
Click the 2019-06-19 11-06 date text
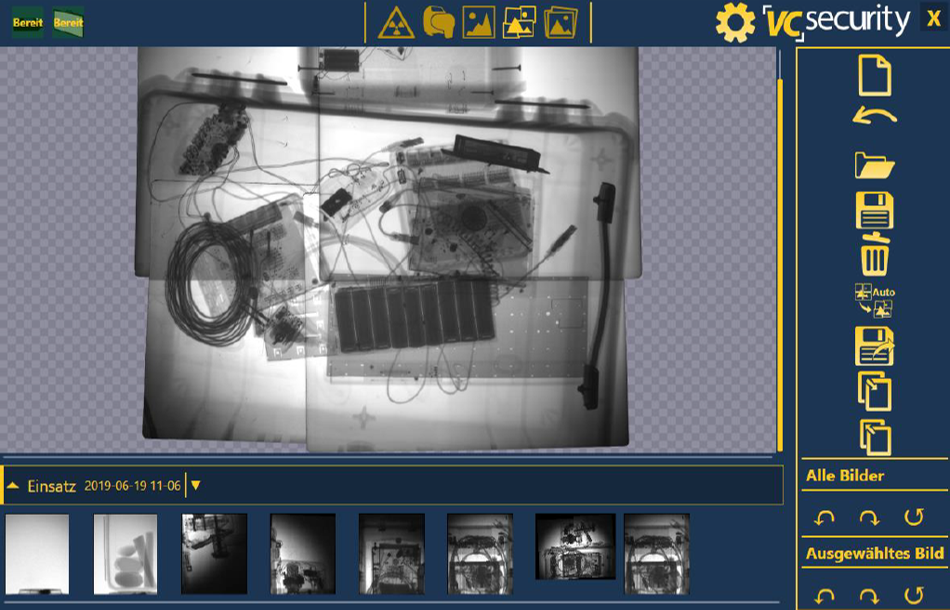click(132, 486)
